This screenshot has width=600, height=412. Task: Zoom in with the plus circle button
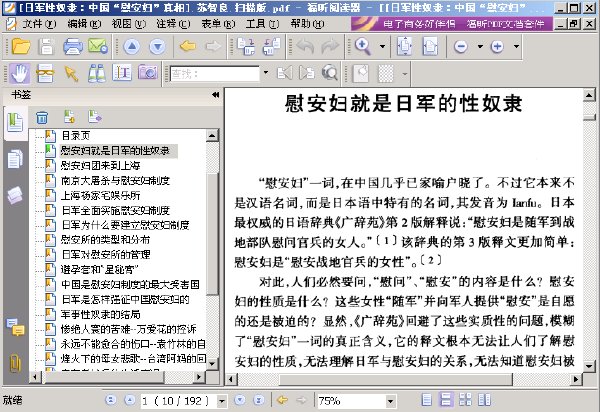tap(497, 47)
